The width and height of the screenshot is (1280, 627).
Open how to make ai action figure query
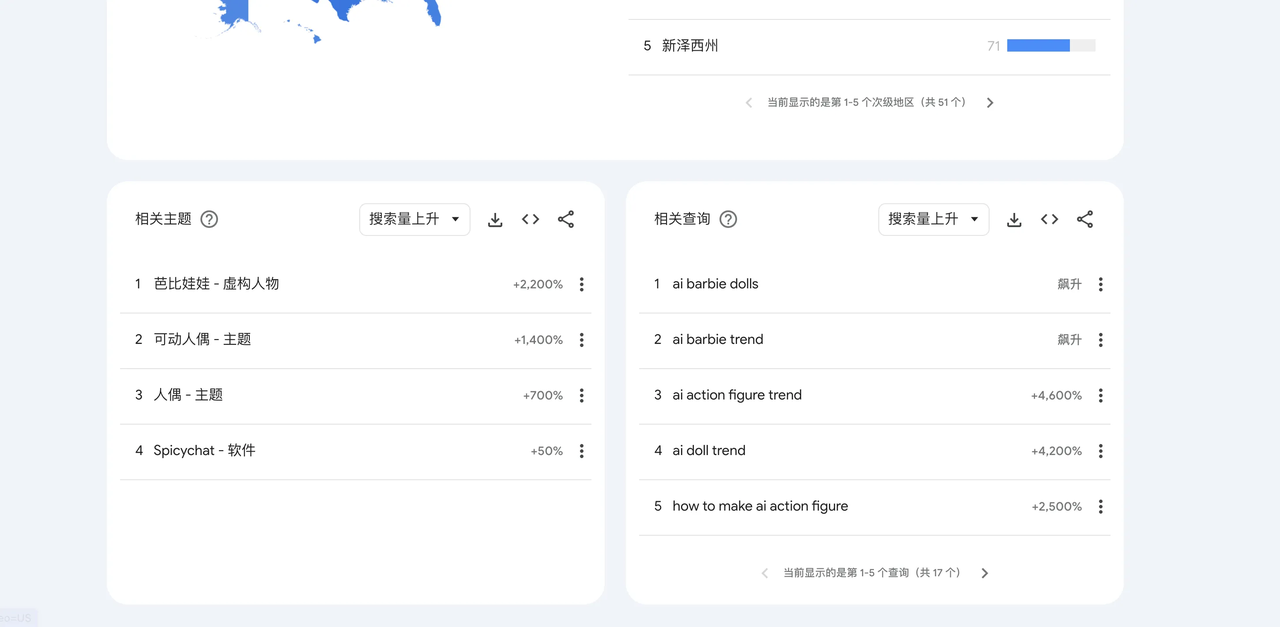760,506
